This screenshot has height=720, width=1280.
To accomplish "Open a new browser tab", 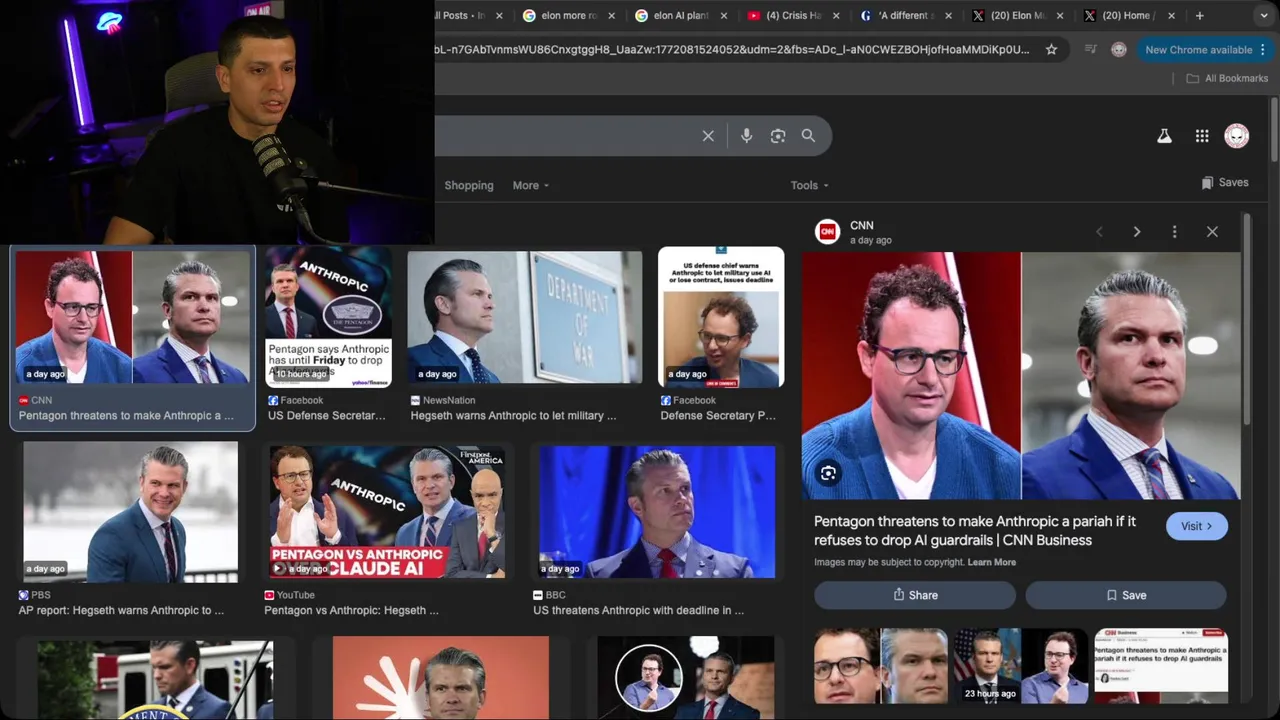I will pos(1200,15).
